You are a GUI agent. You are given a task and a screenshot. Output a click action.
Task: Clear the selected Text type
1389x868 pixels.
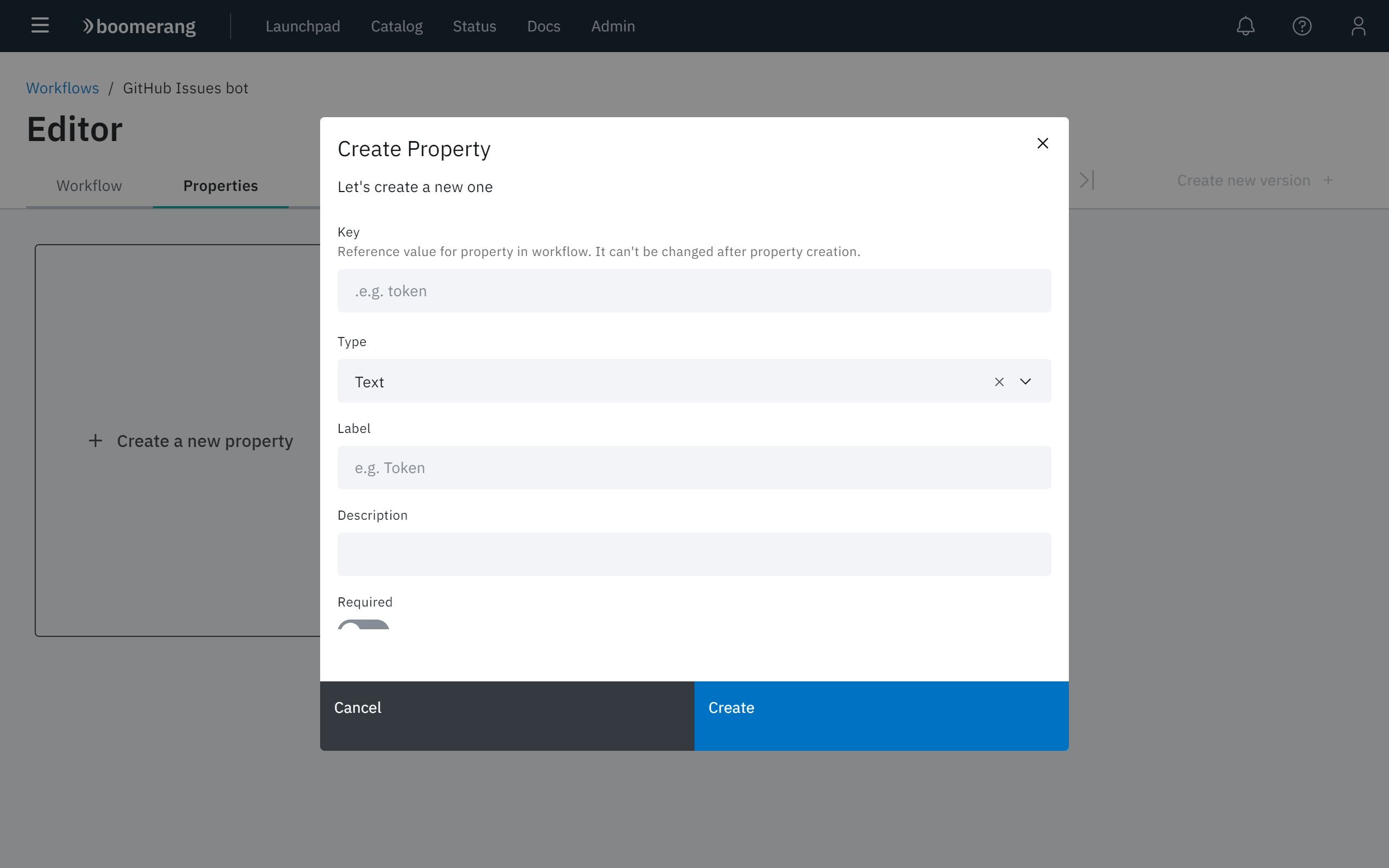point(999,382)
